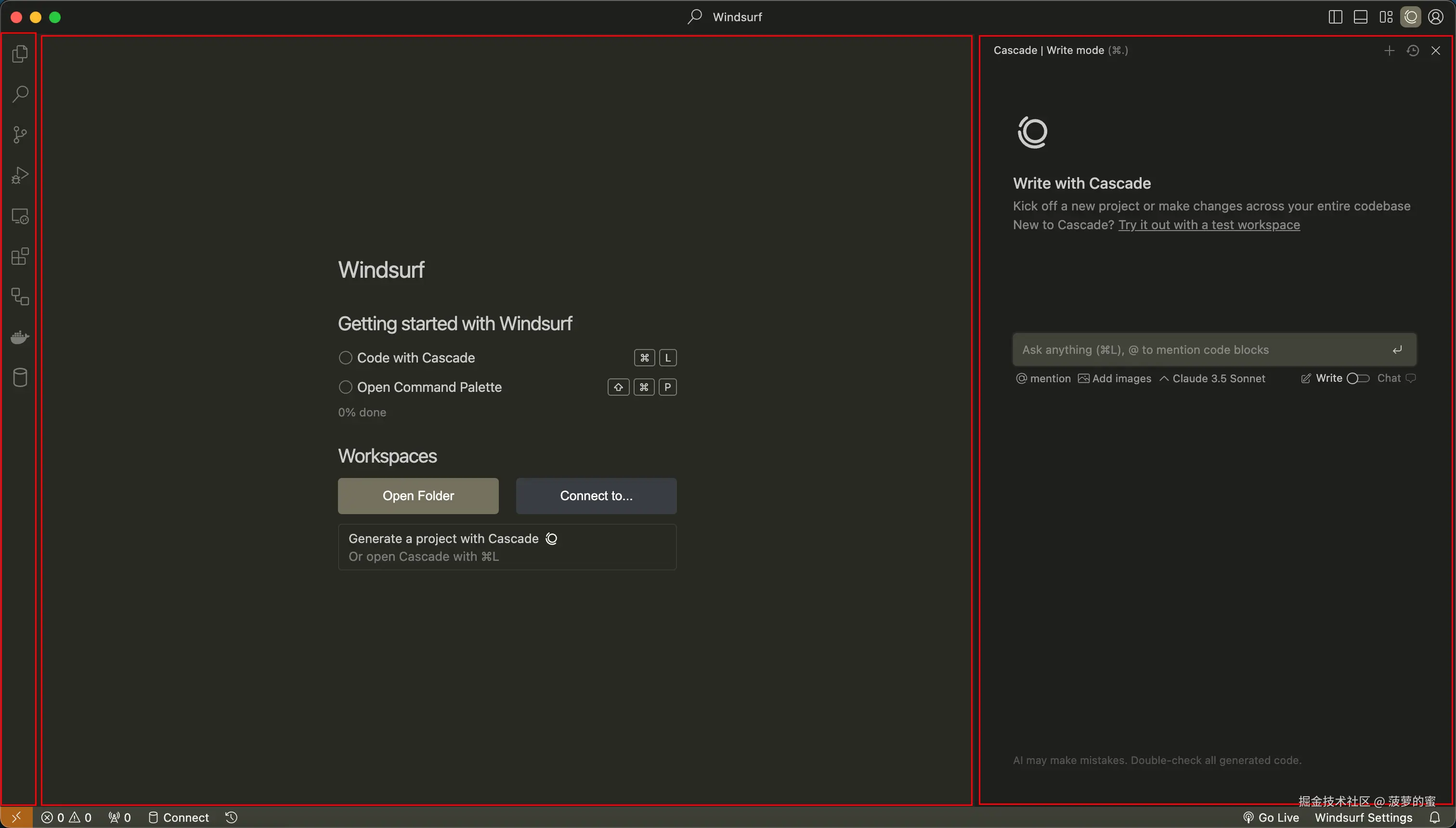Click Try it out with test workspace link
The height and width of the screenshot is (828, 1456).
1209,225
